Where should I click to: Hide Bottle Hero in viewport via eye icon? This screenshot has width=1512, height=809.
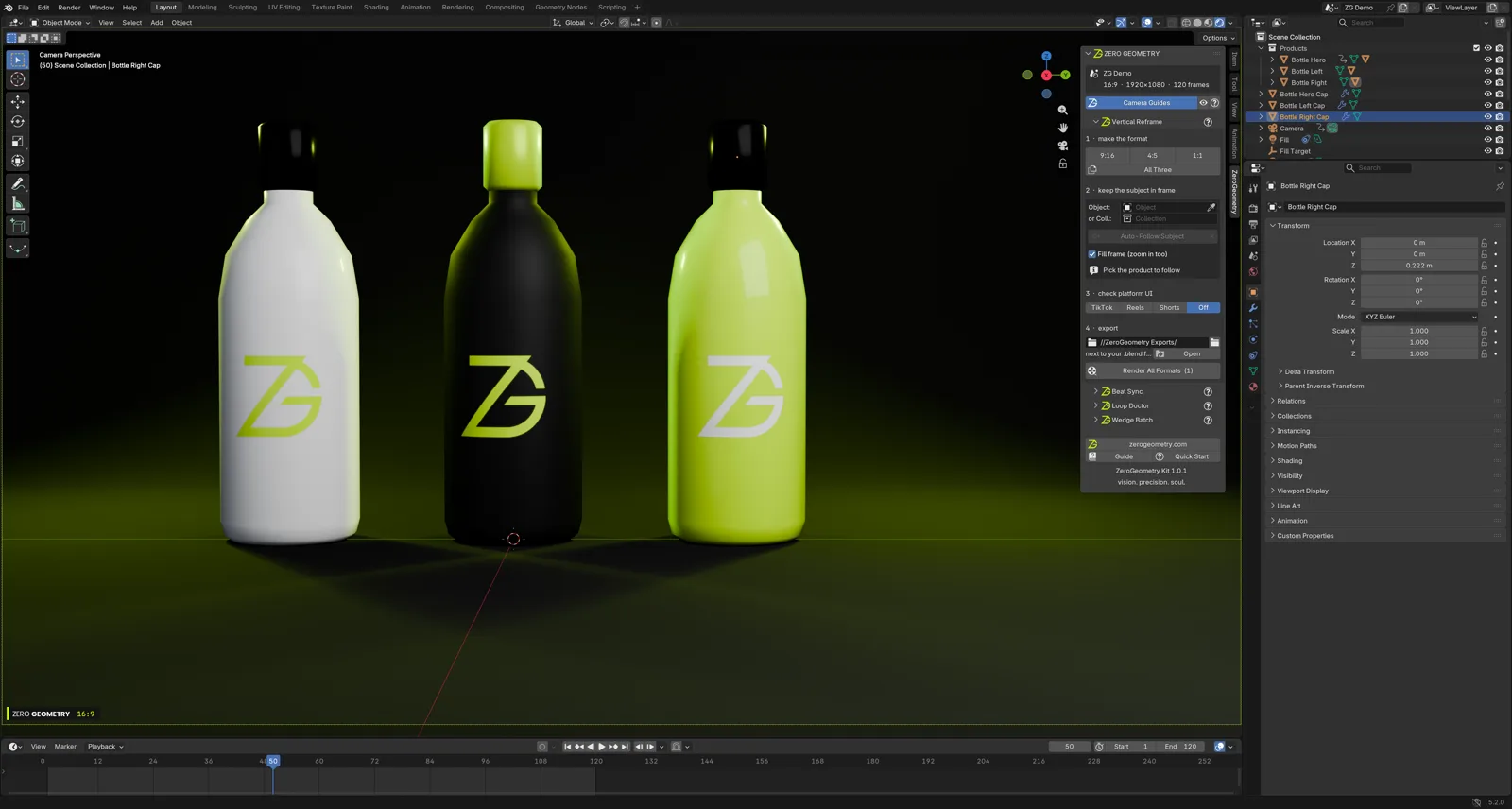[1487, 60]
